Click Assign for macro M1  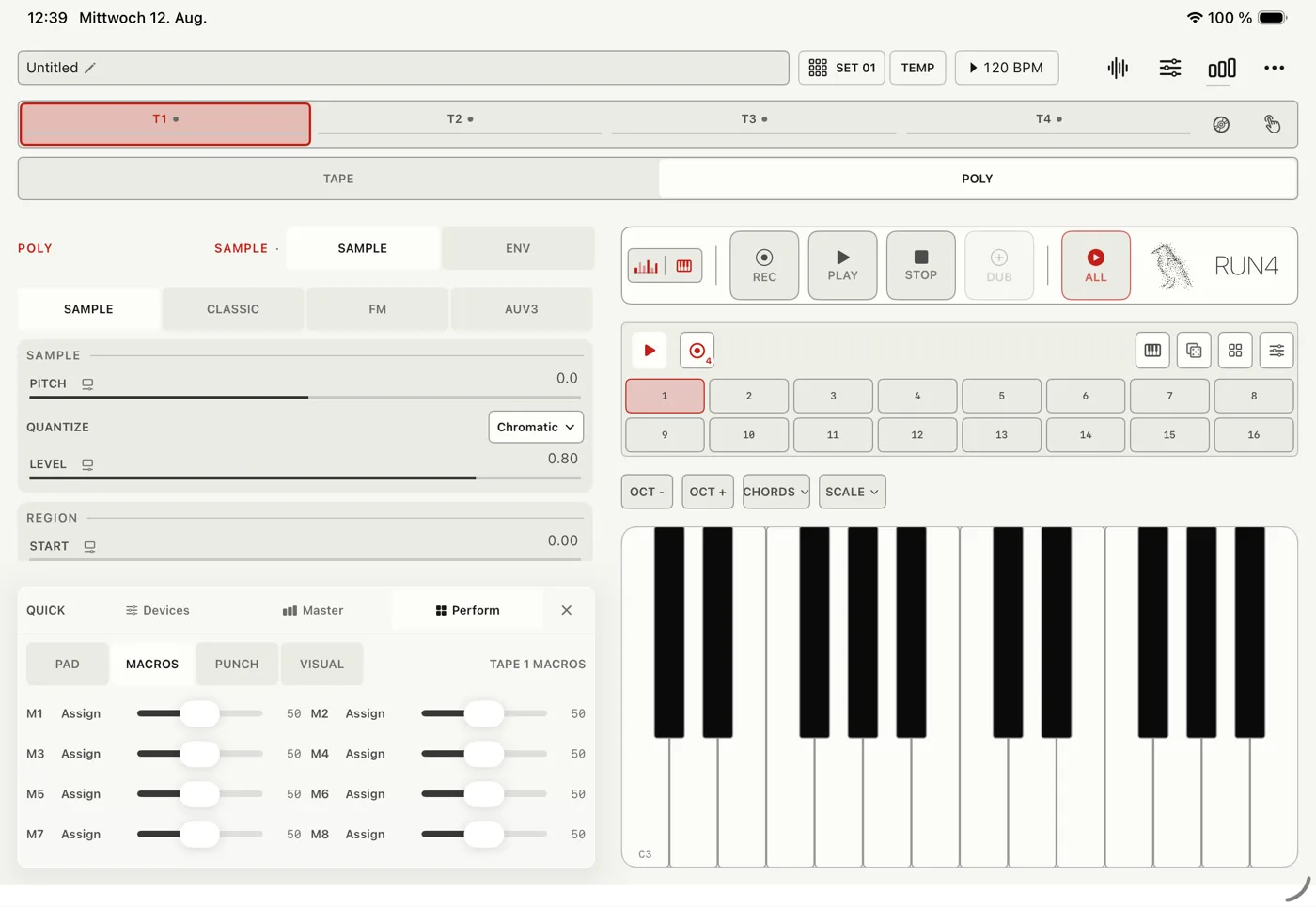[x=81, y=713]
